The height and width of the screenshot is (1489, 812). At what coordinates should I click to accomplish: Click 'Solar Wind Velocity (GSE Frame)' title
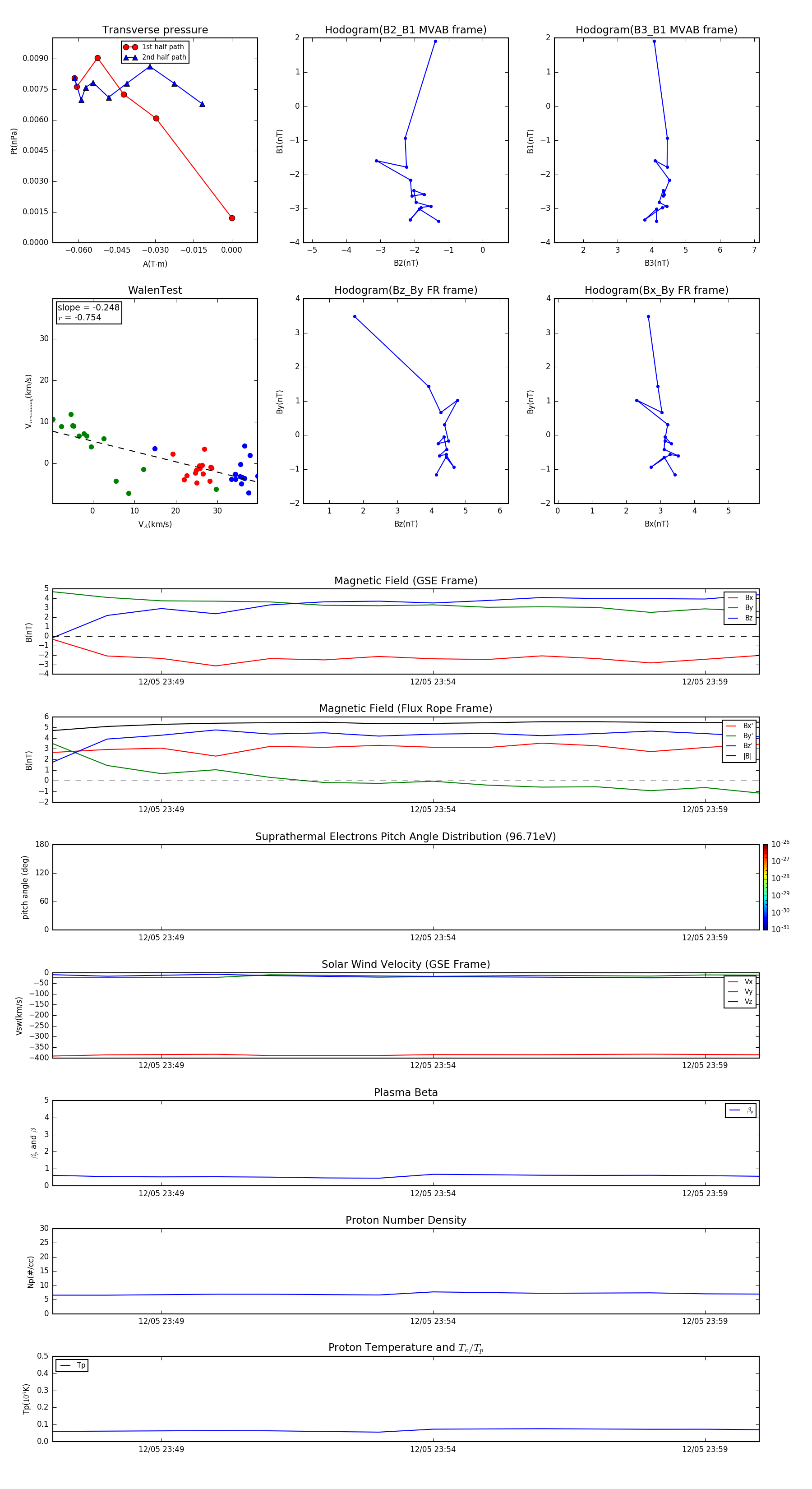point(406,965)
